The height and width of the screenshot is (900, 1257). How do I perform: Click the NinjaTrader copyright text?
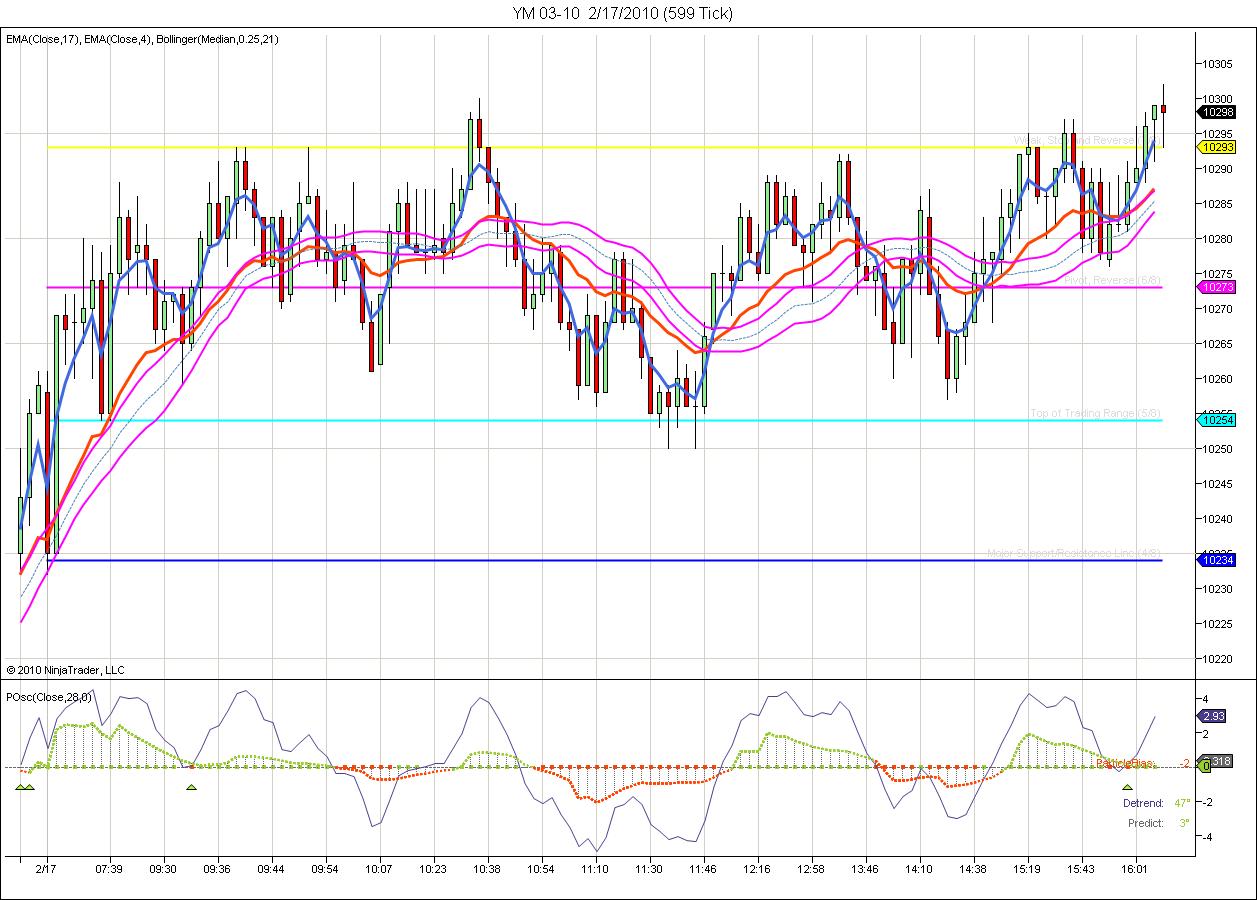pyautogui.click(x=65, y=670)
